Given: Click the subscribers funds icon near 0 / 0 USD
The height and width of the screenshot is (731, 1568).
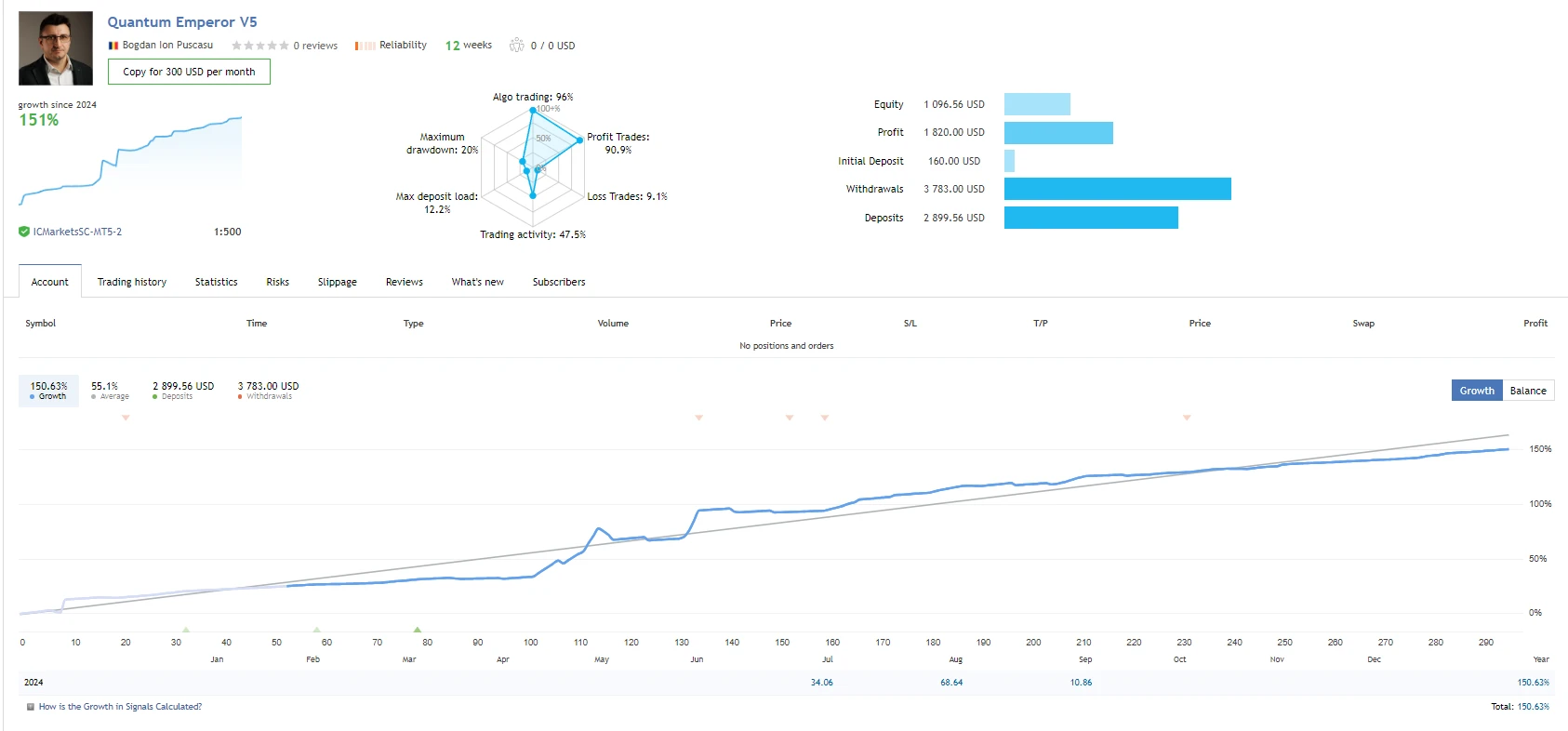Looking at the screenshot, I should [516, 46].
